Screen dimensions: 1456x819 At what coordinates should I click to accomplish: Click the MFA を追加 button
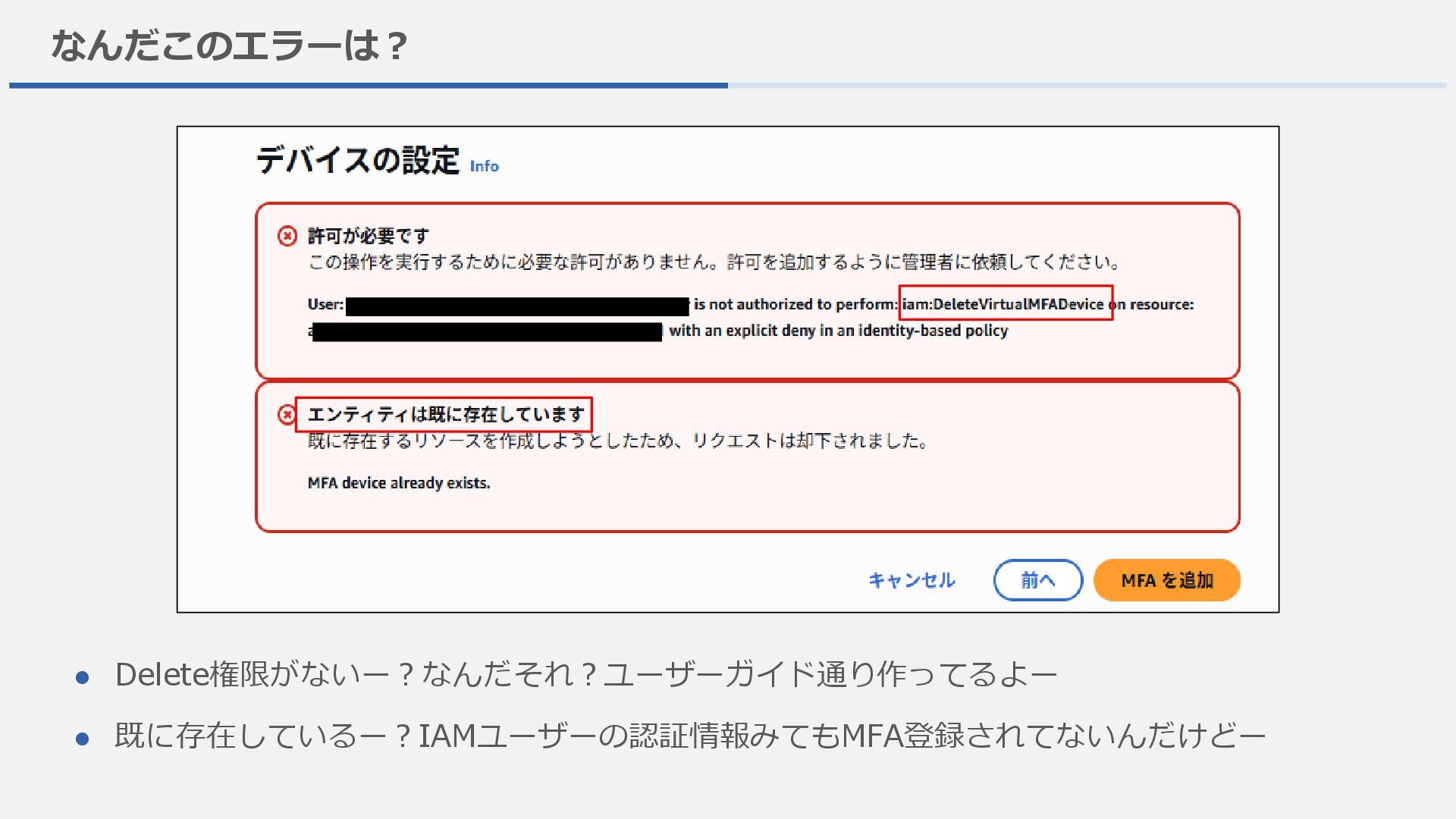tap(1166, 580)
